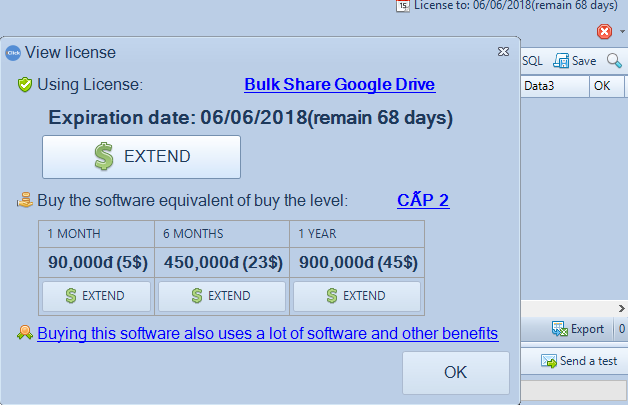Extend license for 1 MONTH plan
This screenshot has height=405, width=628.
[x=97, y=296]
